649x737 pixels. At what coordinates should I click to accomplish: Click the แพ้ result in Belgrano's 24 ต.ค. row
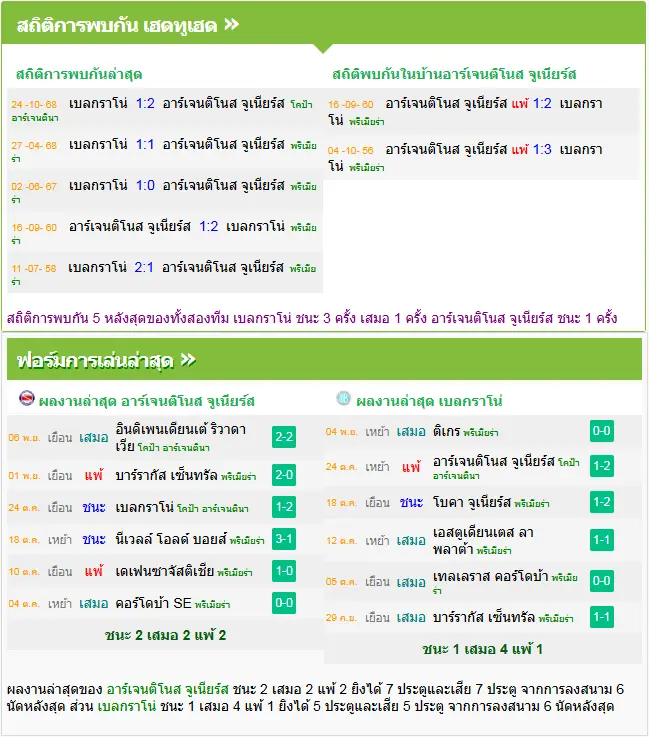tap(411, 467)
